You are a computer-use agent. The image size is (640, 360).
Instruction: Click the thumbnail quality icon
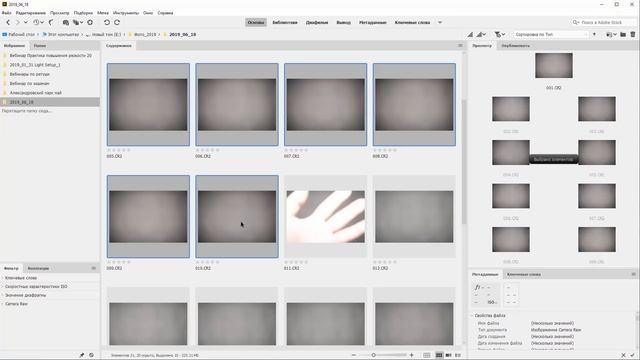pos(470,35)
